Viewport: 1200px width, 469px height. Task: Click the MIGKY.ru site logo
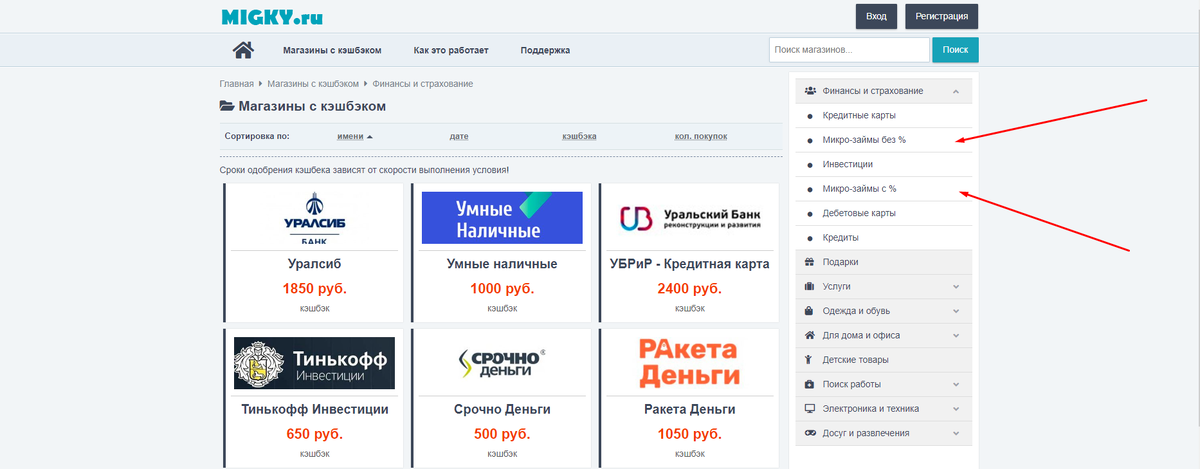click(272, 17)
